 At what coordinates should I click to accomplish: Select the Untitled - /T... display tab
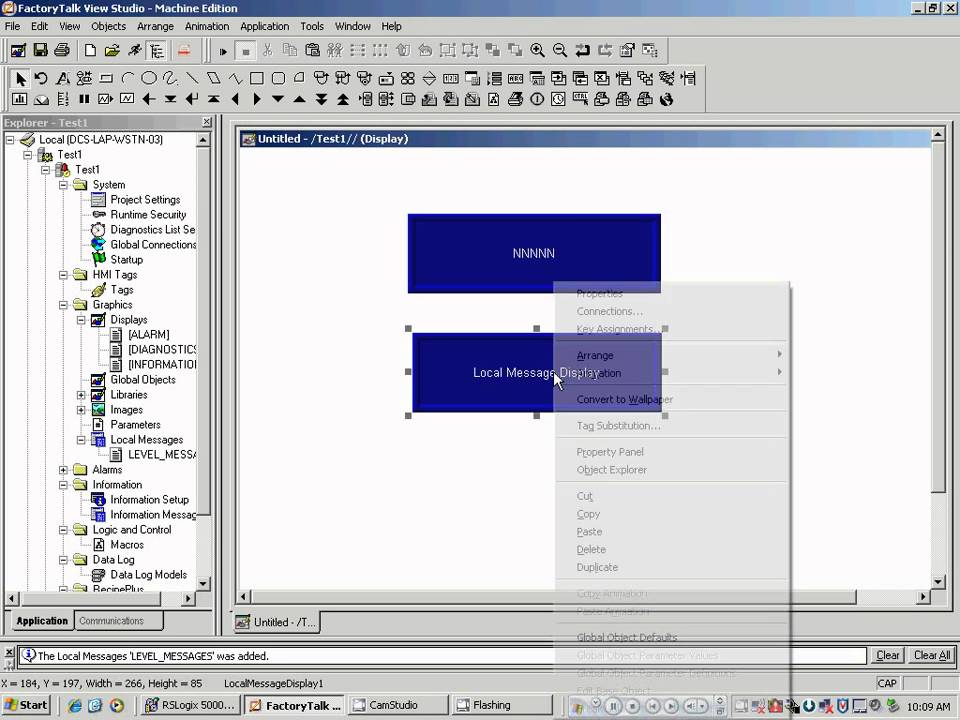click(x=277, y=622)
